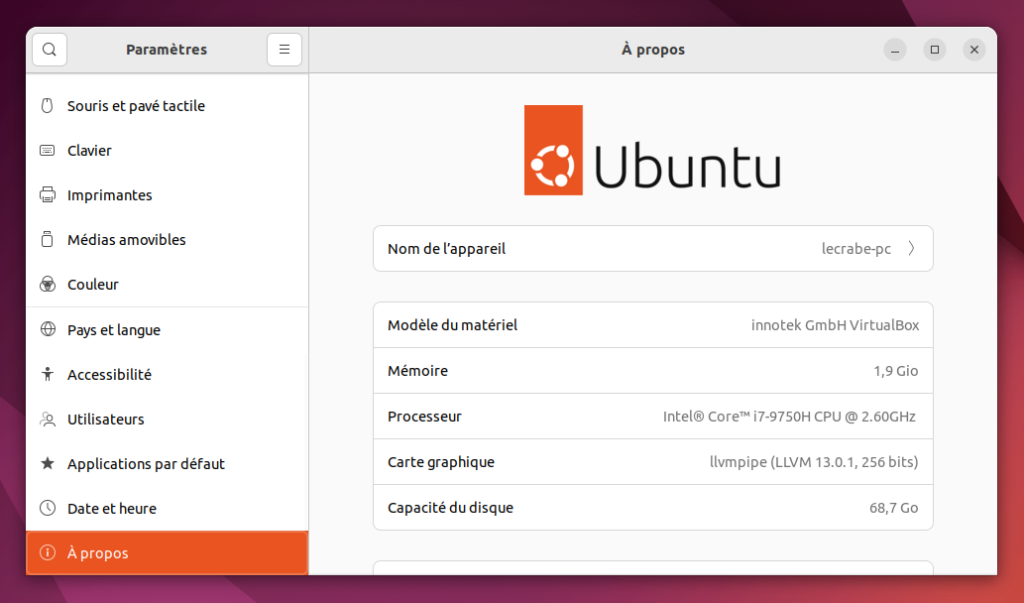Open Médias amovibles panel
The height and width of the screenshot is (603, 1024).
pyautogui.click(x=167, y=239)
